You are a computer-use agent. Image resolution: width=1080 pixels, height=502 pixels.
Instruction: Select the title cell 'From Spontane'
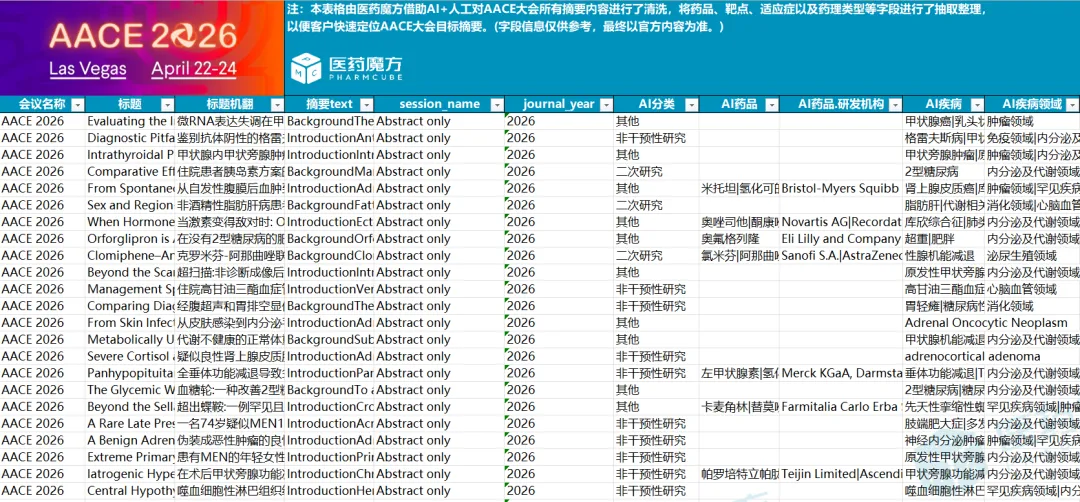coord(131,188)
